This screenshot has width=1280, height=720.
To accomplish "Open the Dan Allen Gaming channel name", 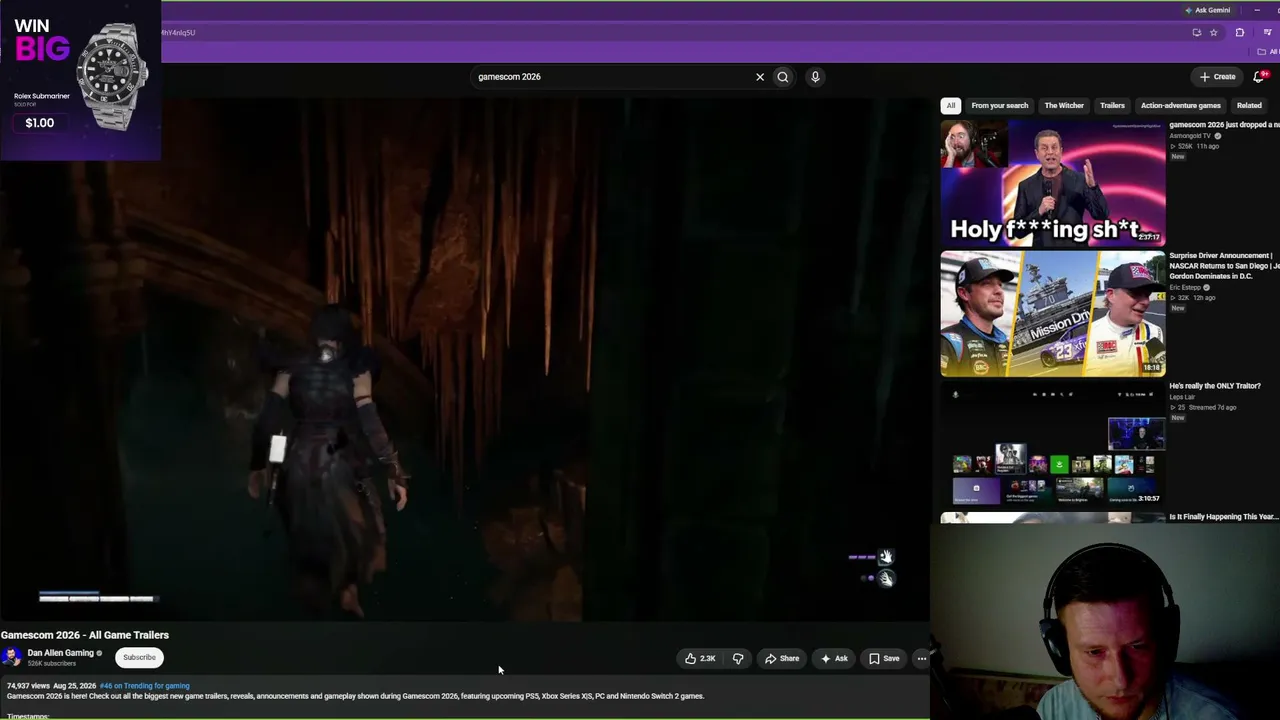I will point(60,653).
